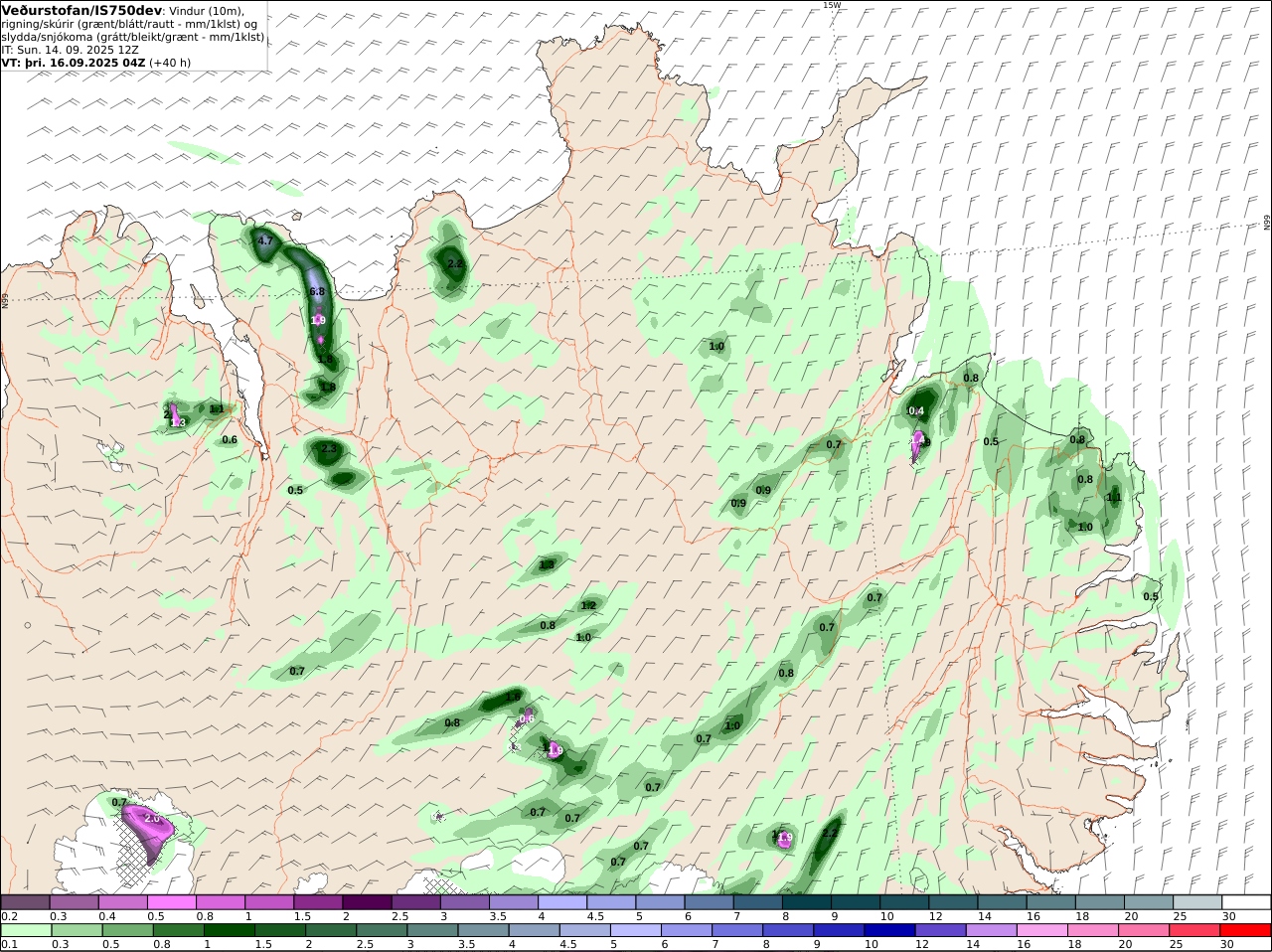Click the '1.2' precipitation value on the map
The image size is (1272, 952).
[x=588, y=605]
